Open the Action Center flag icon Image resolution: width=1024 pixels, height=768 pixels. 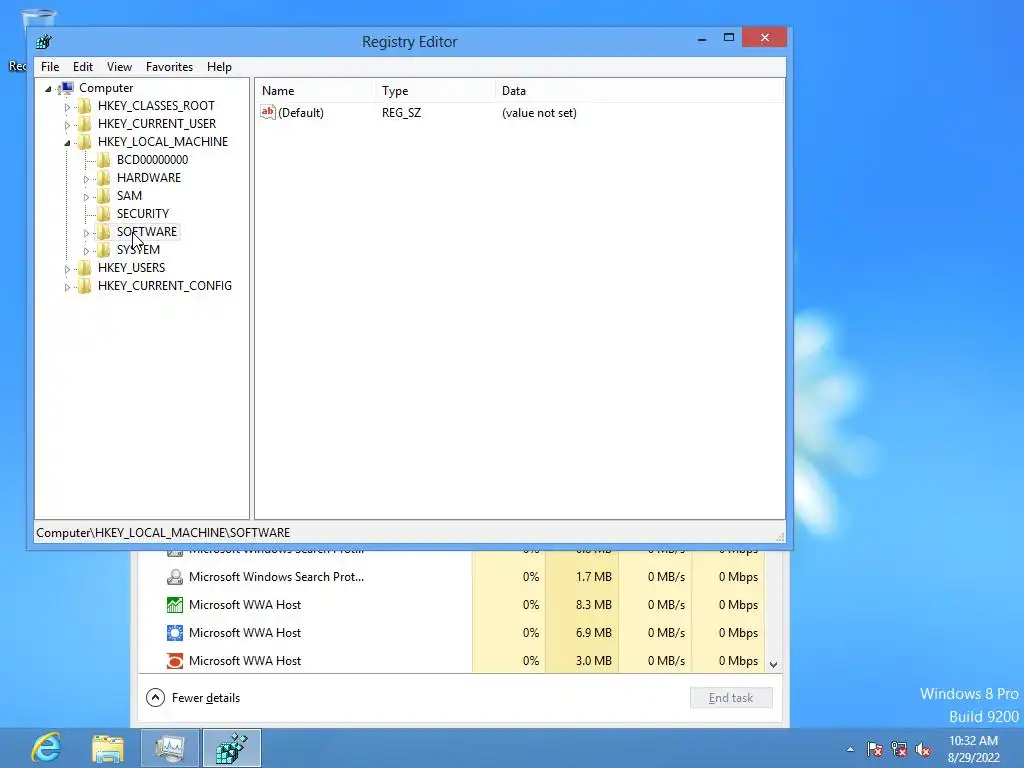click(x=874, y=749)
